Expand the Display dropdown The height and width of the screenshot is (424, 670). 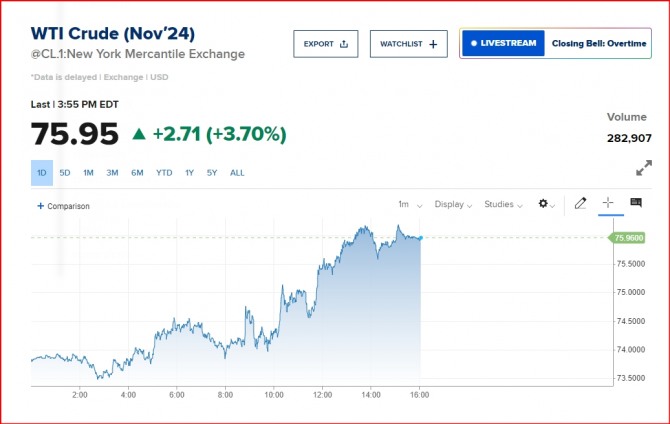tap(452, 204)
